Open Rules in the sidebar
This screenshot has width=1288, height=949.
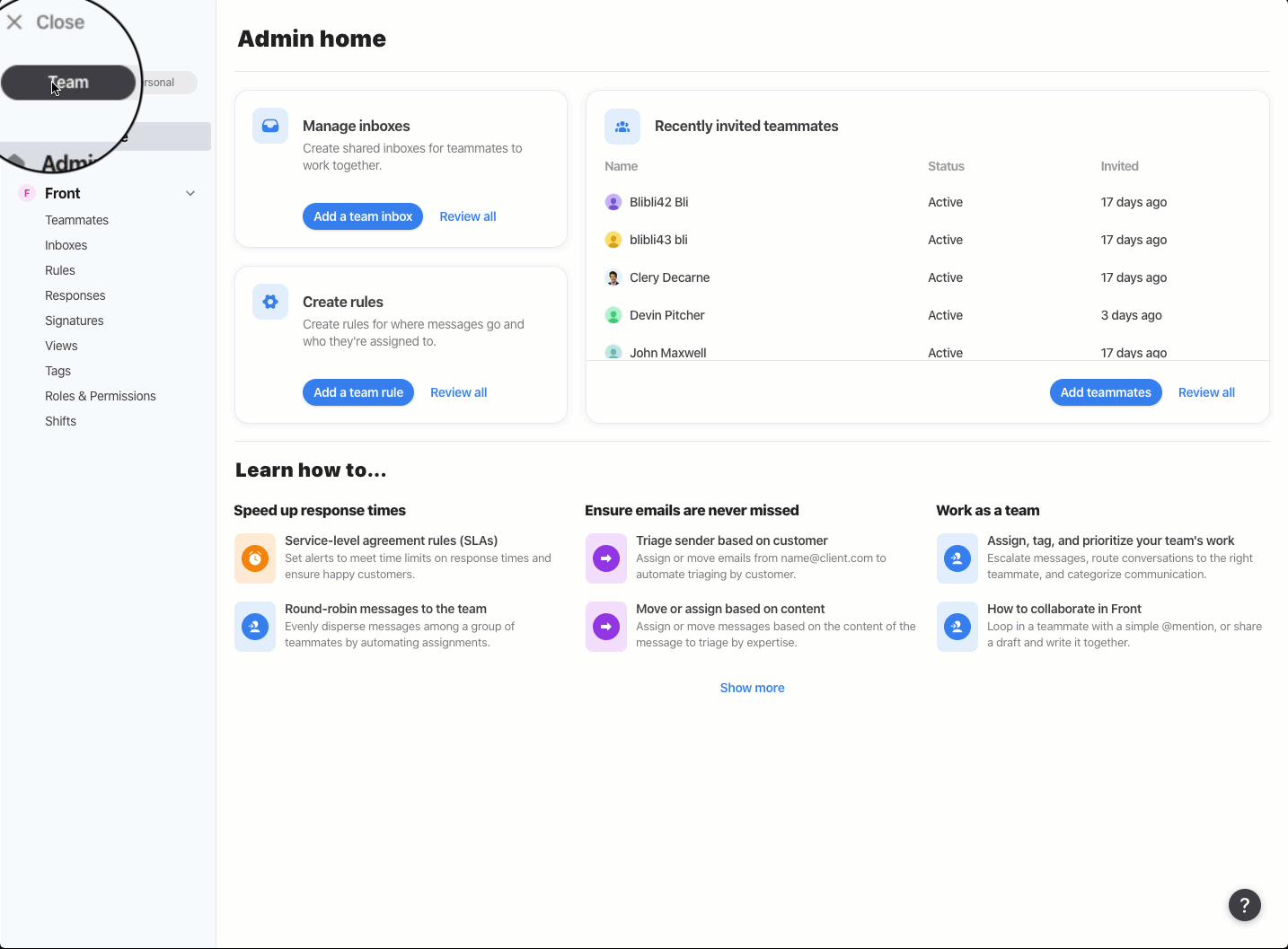point(60,270)
